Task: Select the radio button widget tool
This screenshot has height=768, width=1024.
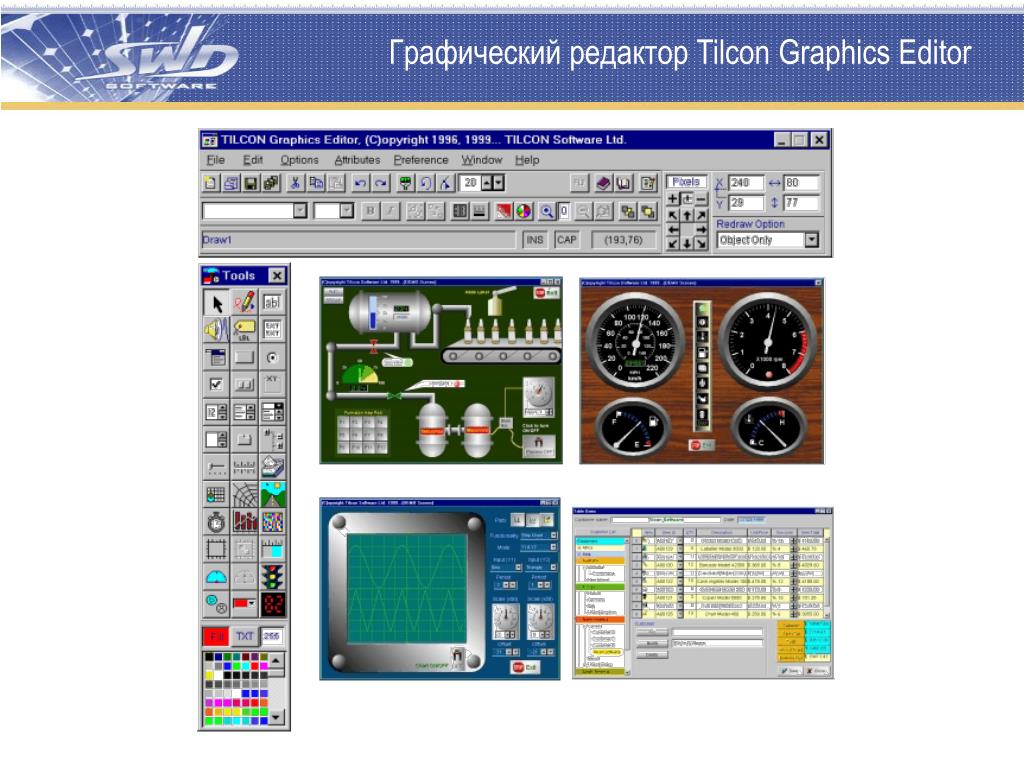Action: [x=272, y=357]
